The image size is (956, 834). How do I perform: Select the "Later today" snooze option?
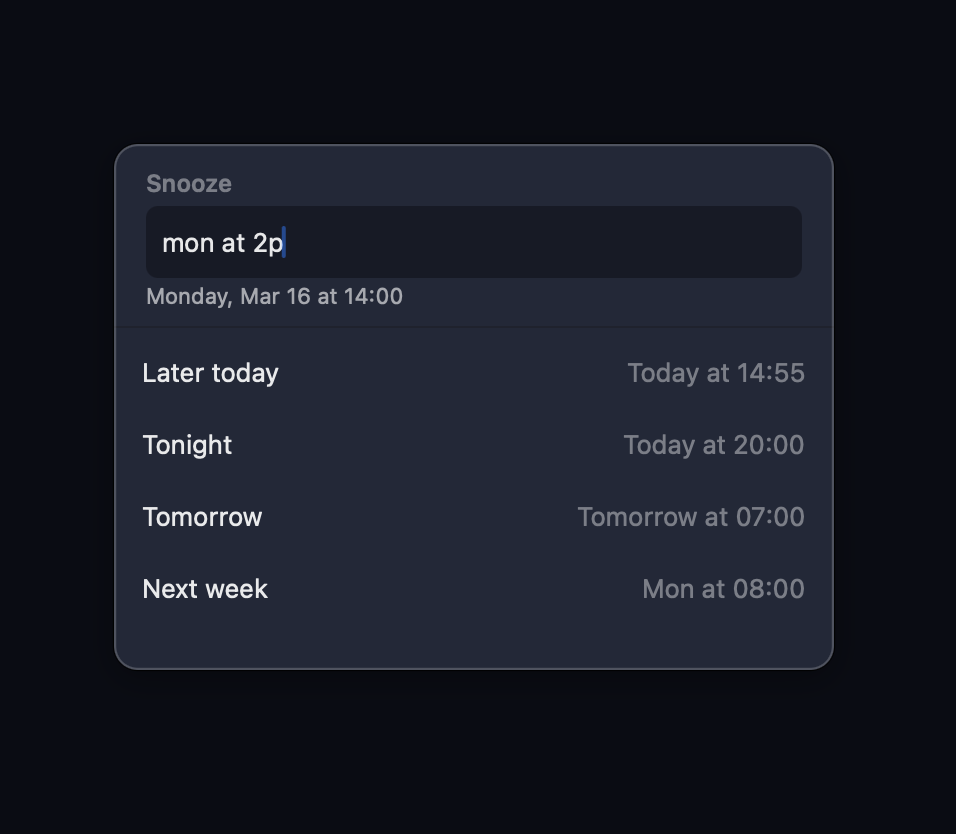point(210,373)
